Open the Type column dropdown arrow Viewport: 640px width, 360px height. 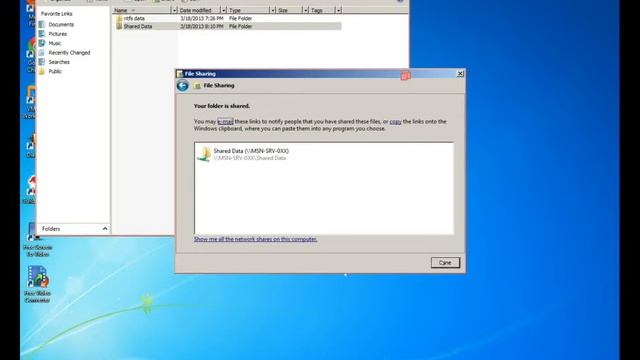(273, 10)
